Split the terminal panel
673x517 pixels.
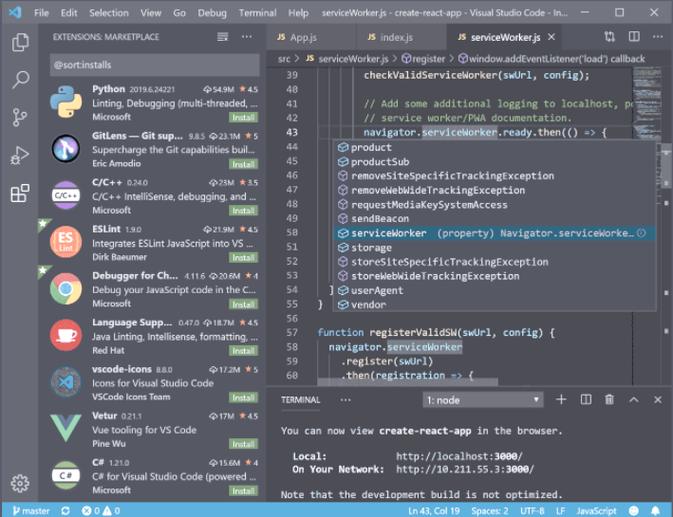tap(585, 400)
